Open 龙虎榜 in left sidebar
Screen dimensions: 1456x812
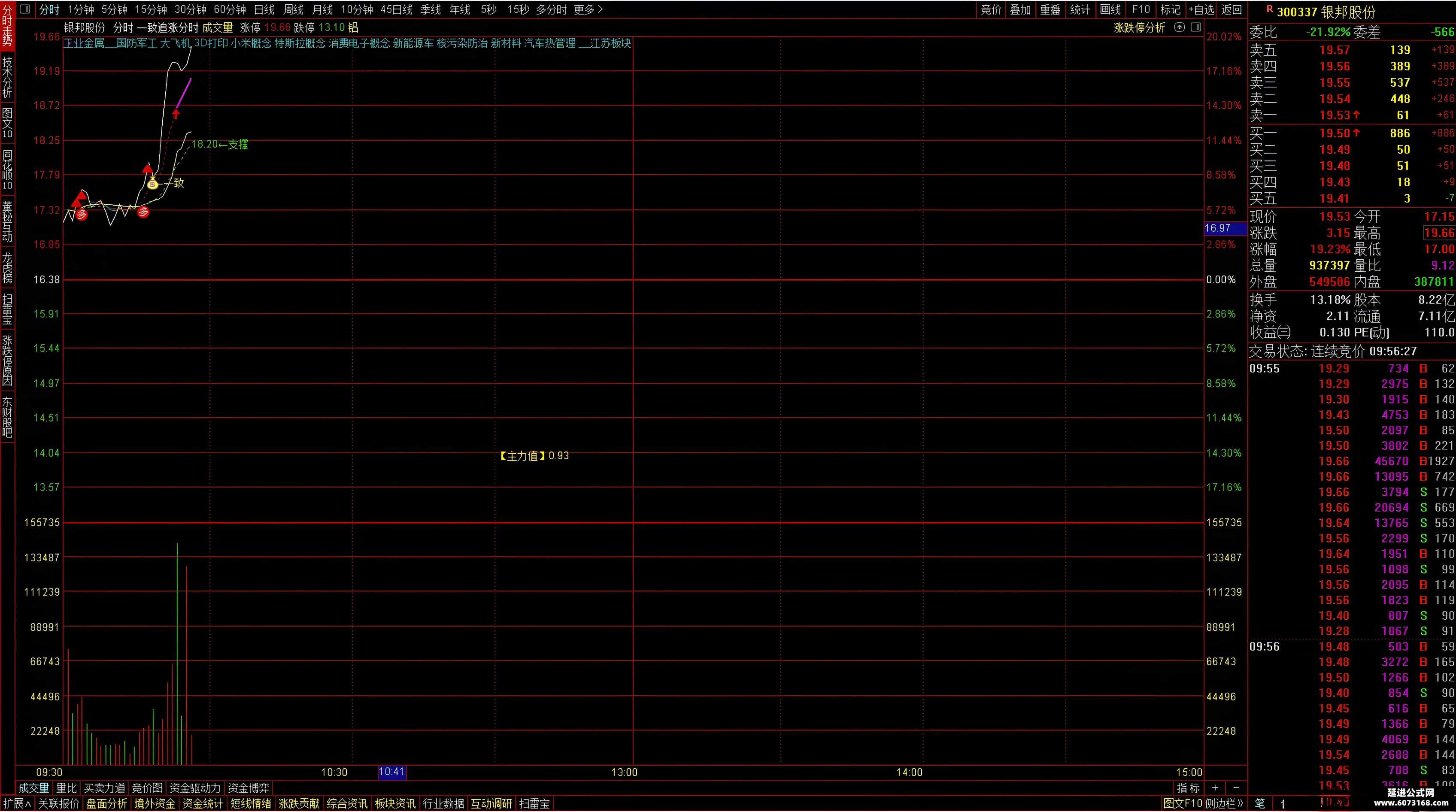[x=7, y=267]
